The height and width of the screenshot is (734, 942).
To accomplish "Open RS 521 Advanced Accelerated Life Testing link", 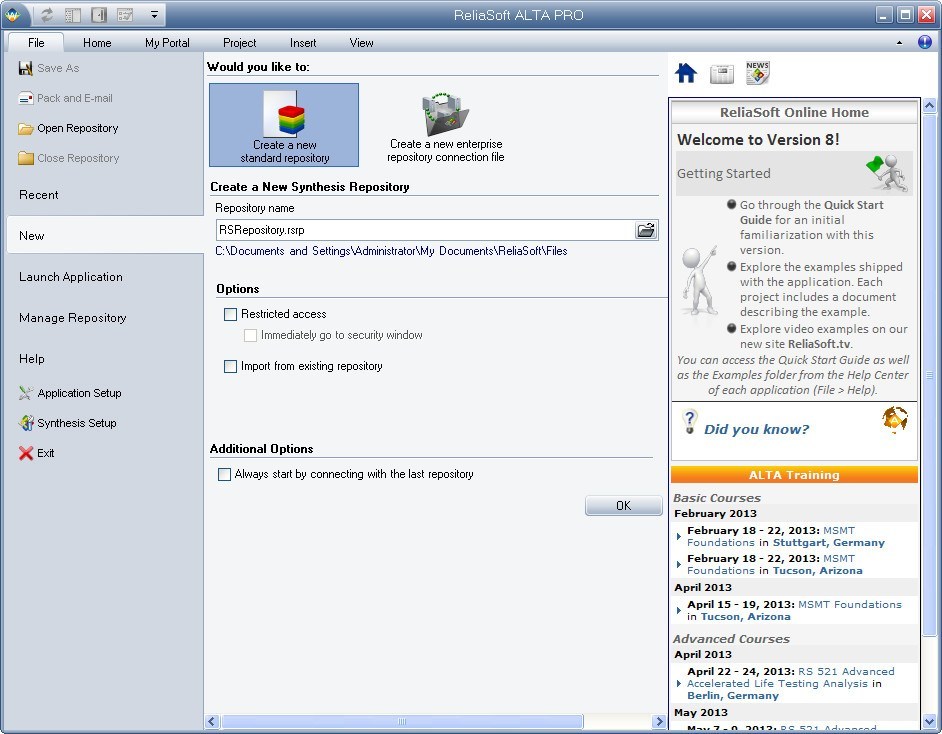I will tap(791, 678).
